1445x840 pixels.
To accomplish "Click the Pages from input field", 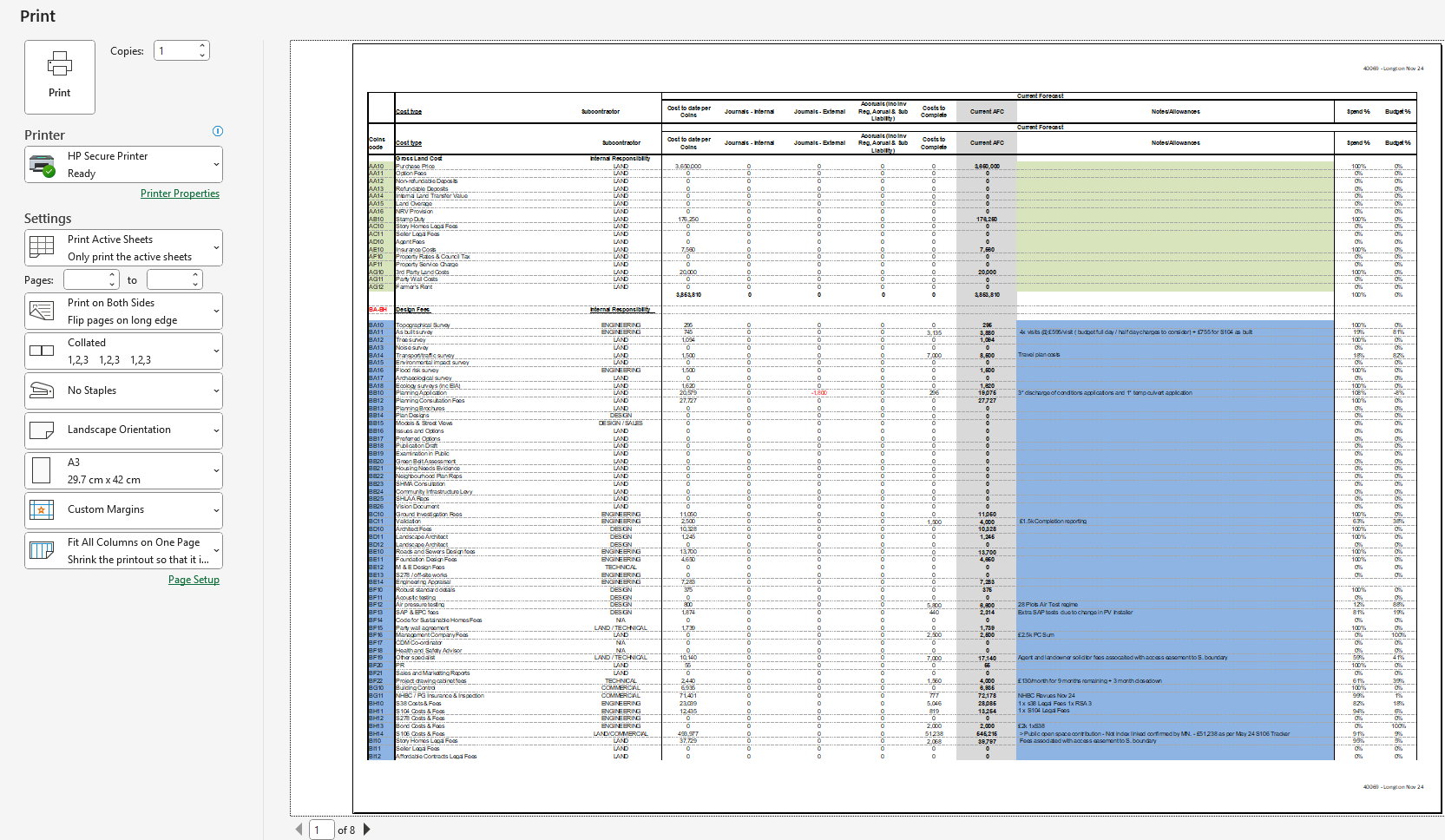I will click(87, 279).
